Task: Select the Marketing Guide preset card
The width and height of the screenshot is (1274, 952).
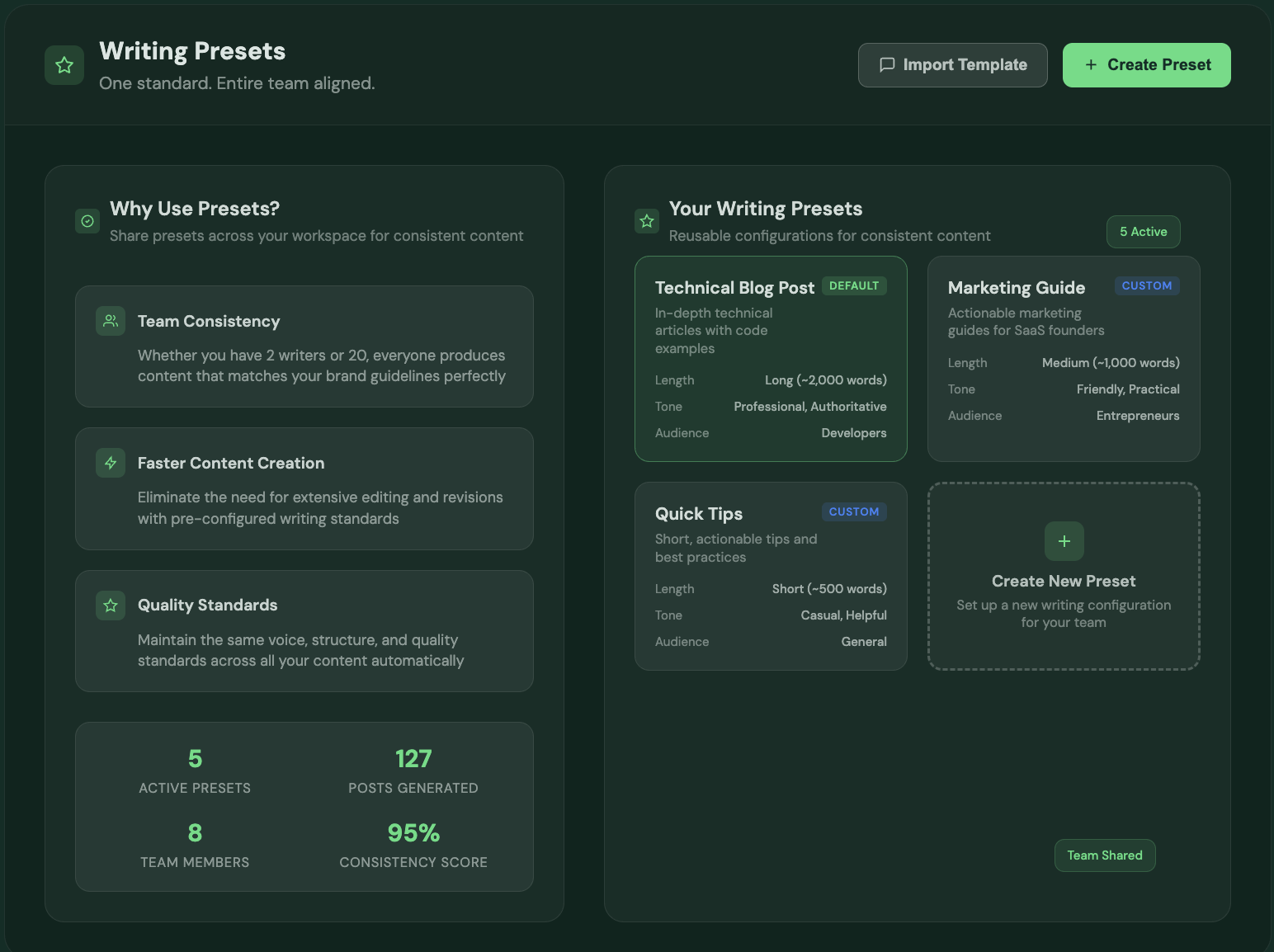Action: pyautogui.click(x=1063, y=359)
